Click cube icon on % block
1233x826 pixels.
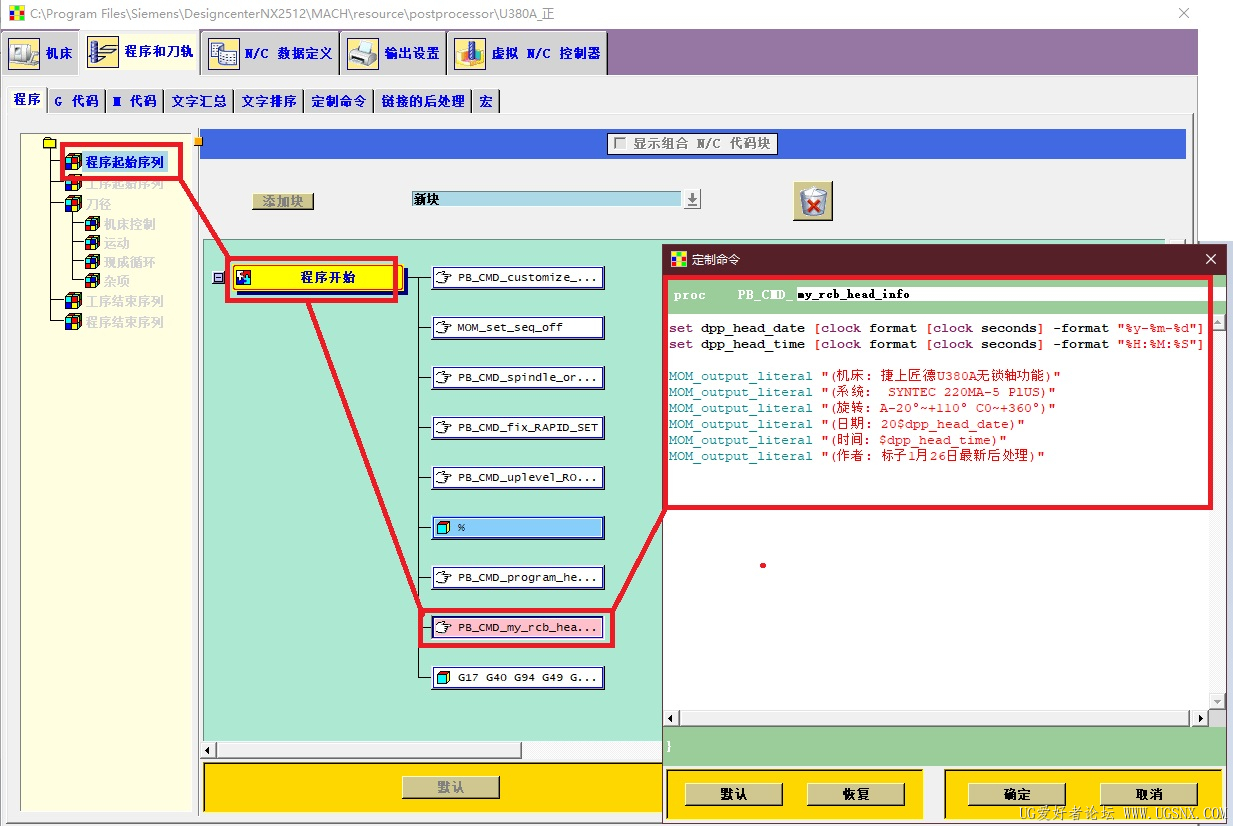pyautogui.click(x=443, y=527)
